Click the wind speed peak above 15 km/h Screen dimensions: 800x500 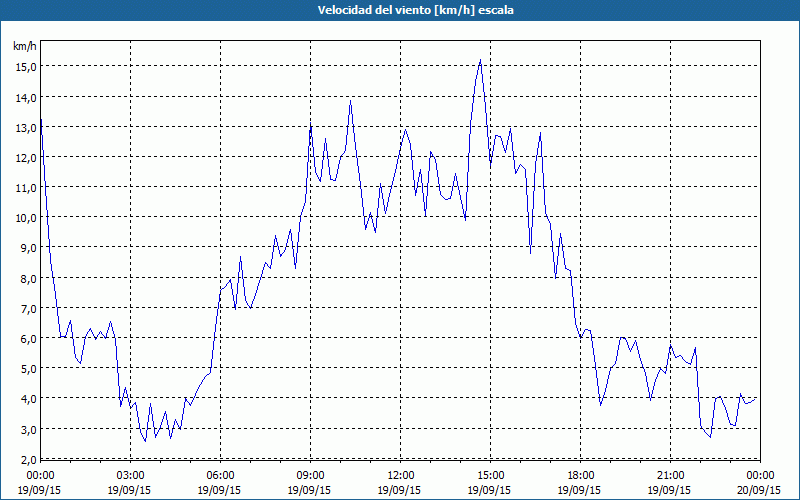tap(480, 60)
